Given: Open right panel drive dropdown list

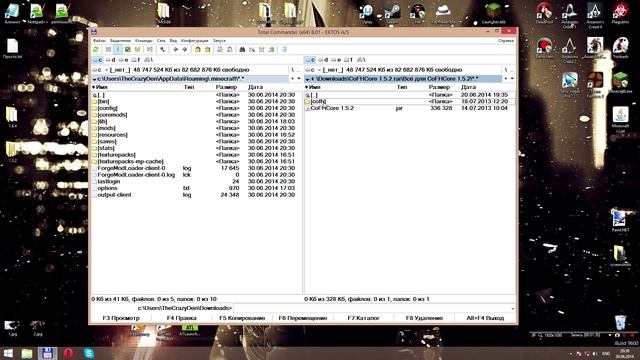Looking at the screenshot, I should point(313,70).
